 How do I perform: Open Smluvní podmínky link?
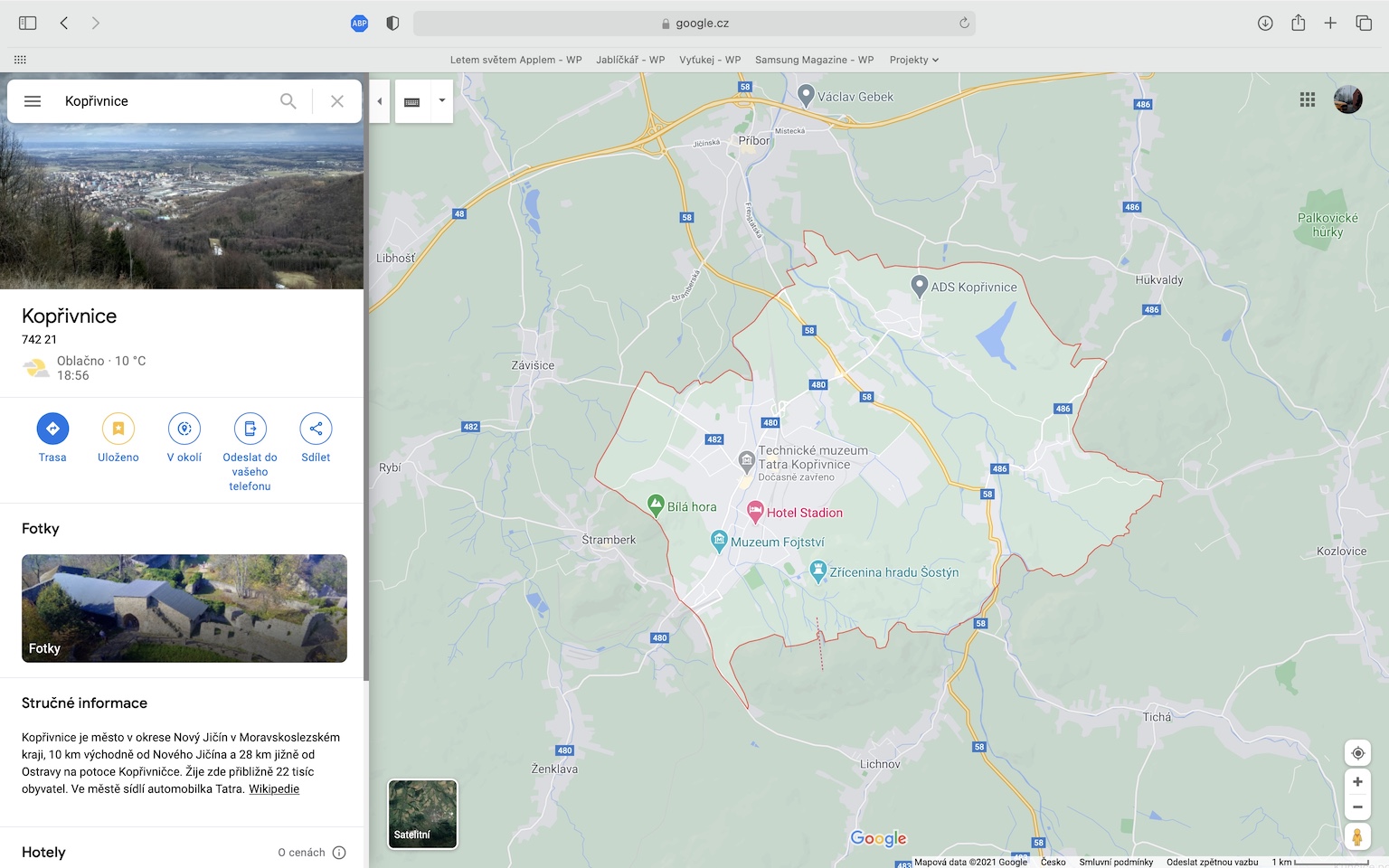click(x=1116, y=862)
